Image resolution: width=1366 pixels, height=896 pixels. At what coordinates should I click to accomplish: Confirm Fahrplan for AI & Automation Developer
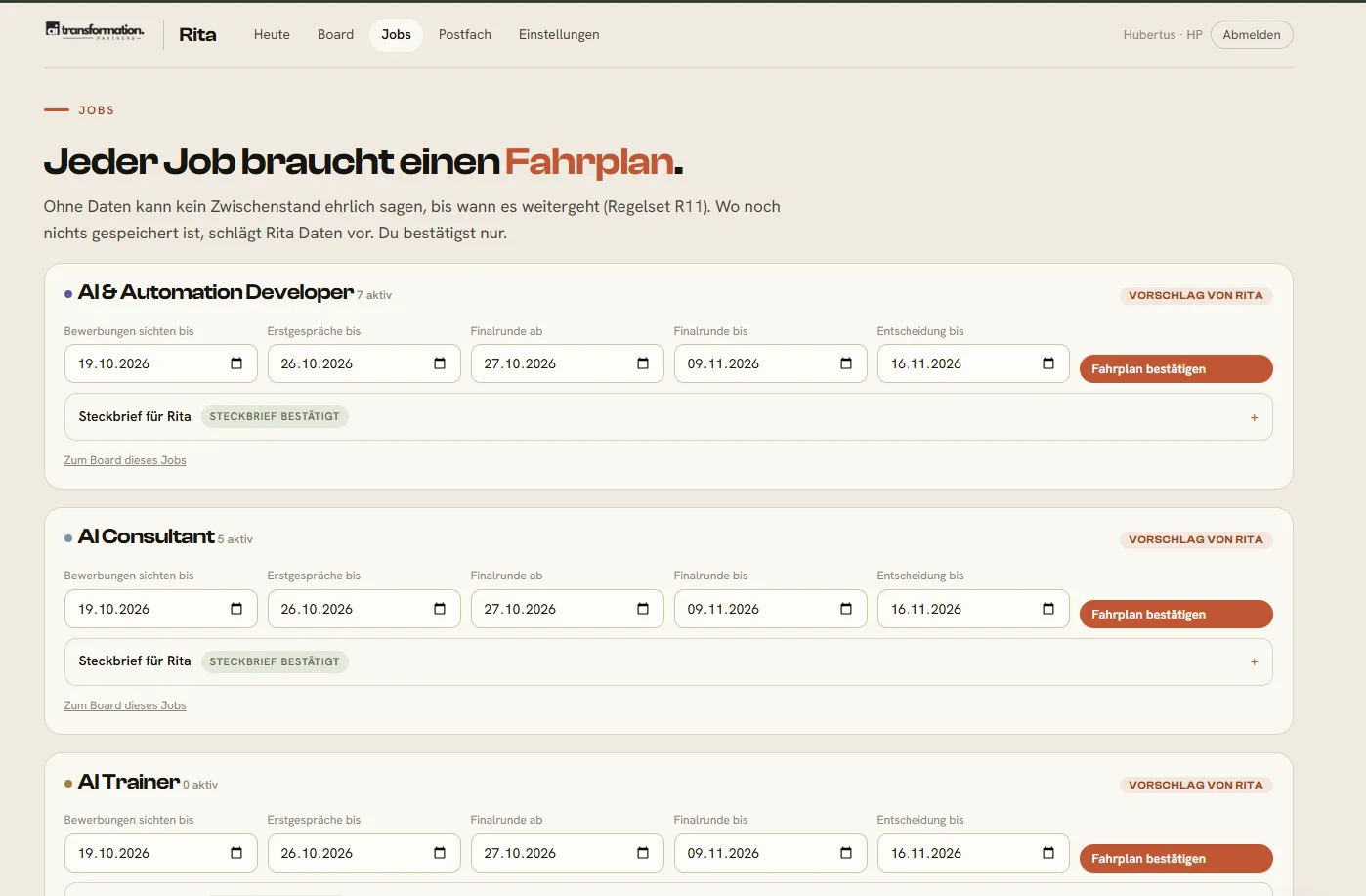(1175, 369)
